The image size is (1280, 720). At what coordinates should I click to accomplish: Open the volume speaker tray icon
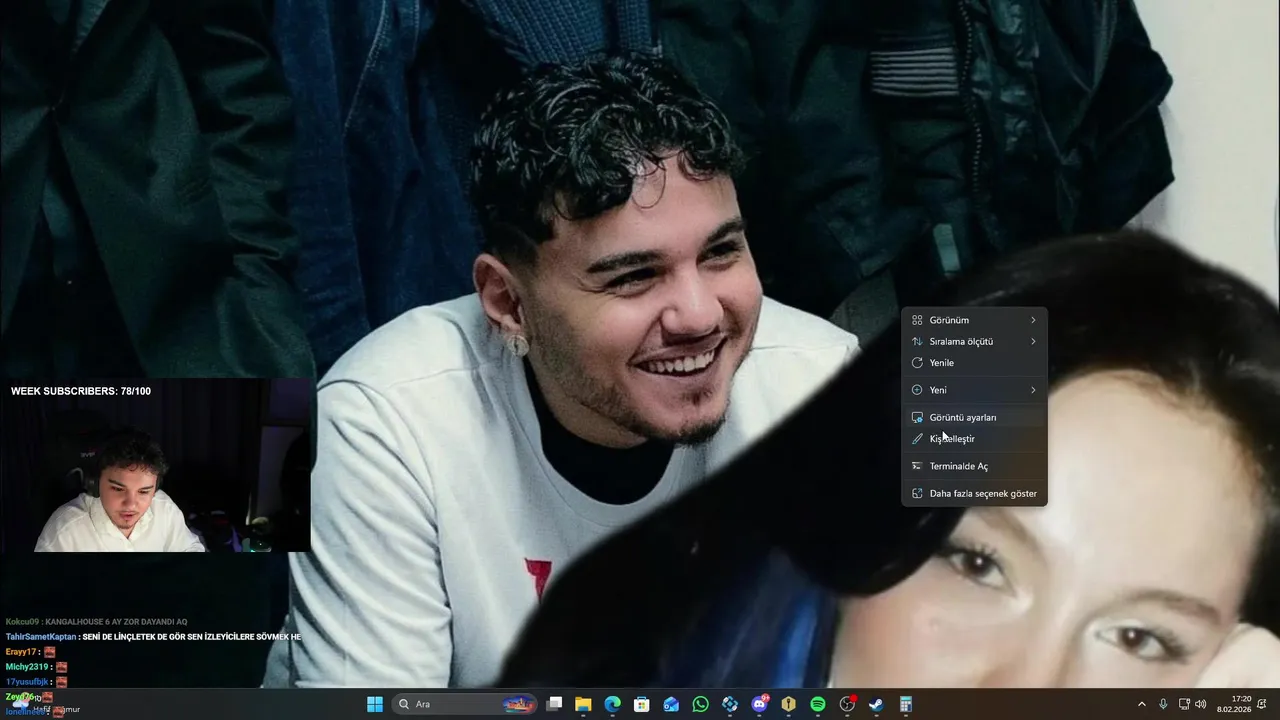(1201, 704)
